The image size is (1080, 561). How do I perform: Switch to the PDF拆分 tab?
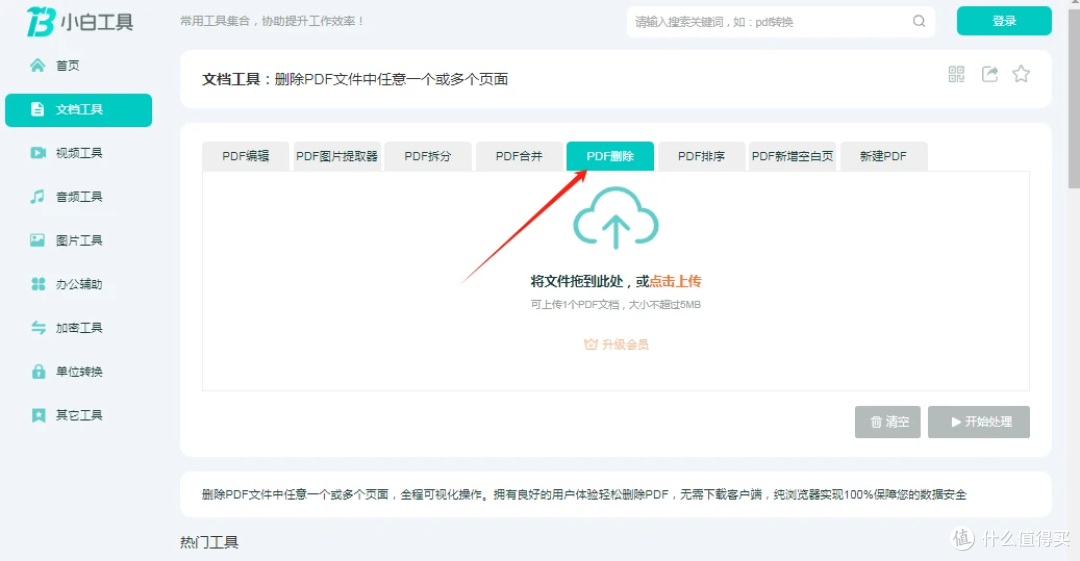click(x=428, y=156)
